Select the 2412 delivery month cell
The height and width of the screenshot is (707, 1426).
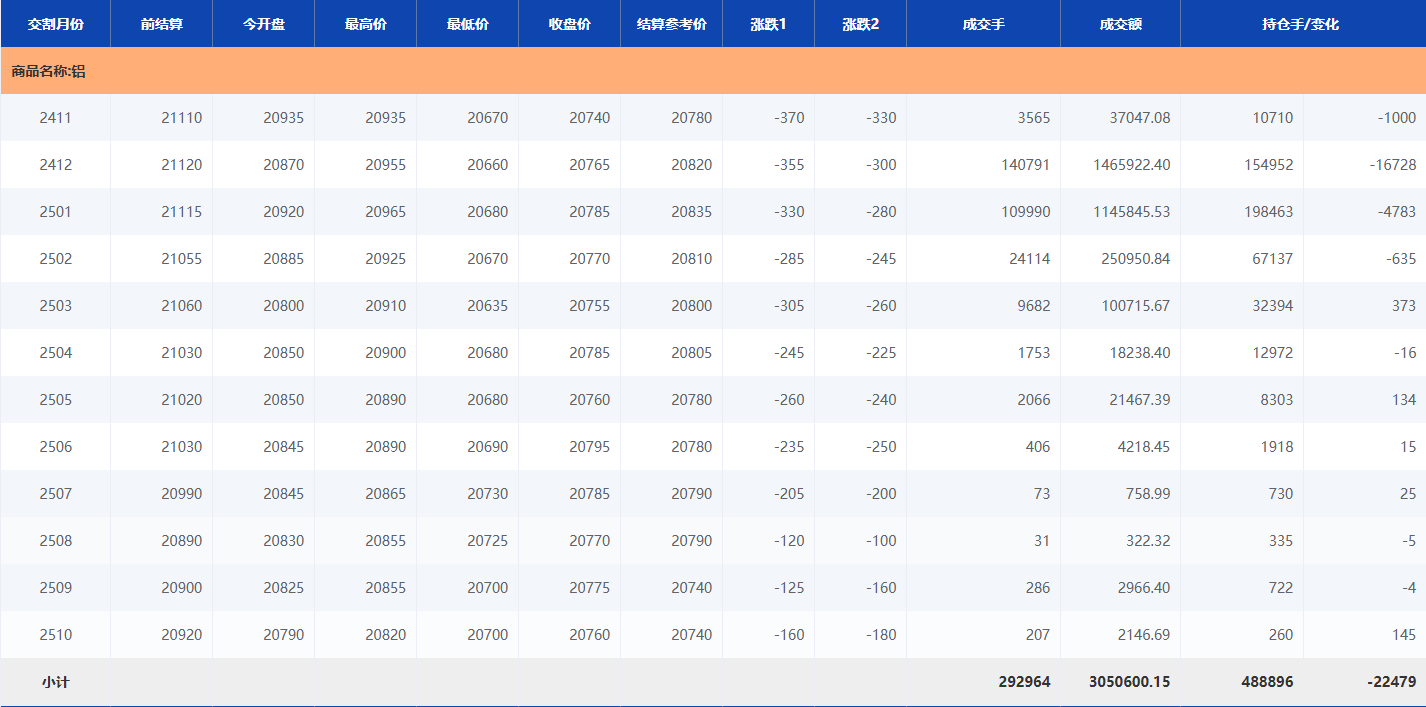[55, 165]
